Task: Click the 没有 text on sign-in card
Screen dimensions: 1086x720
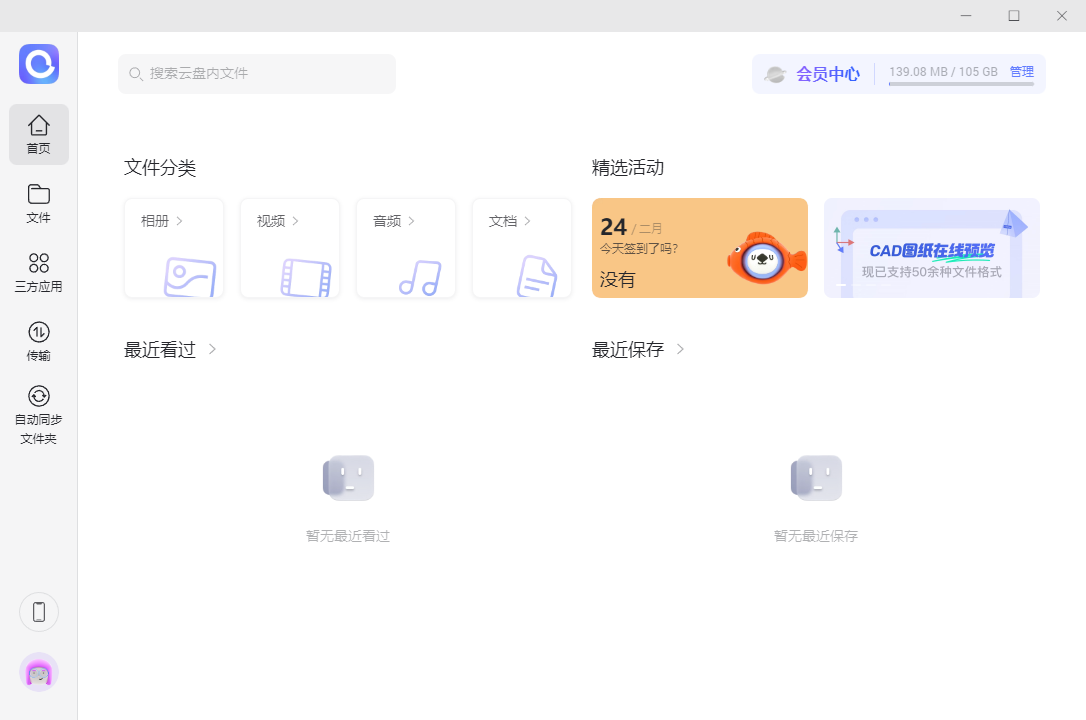Action: pos(617,280)
